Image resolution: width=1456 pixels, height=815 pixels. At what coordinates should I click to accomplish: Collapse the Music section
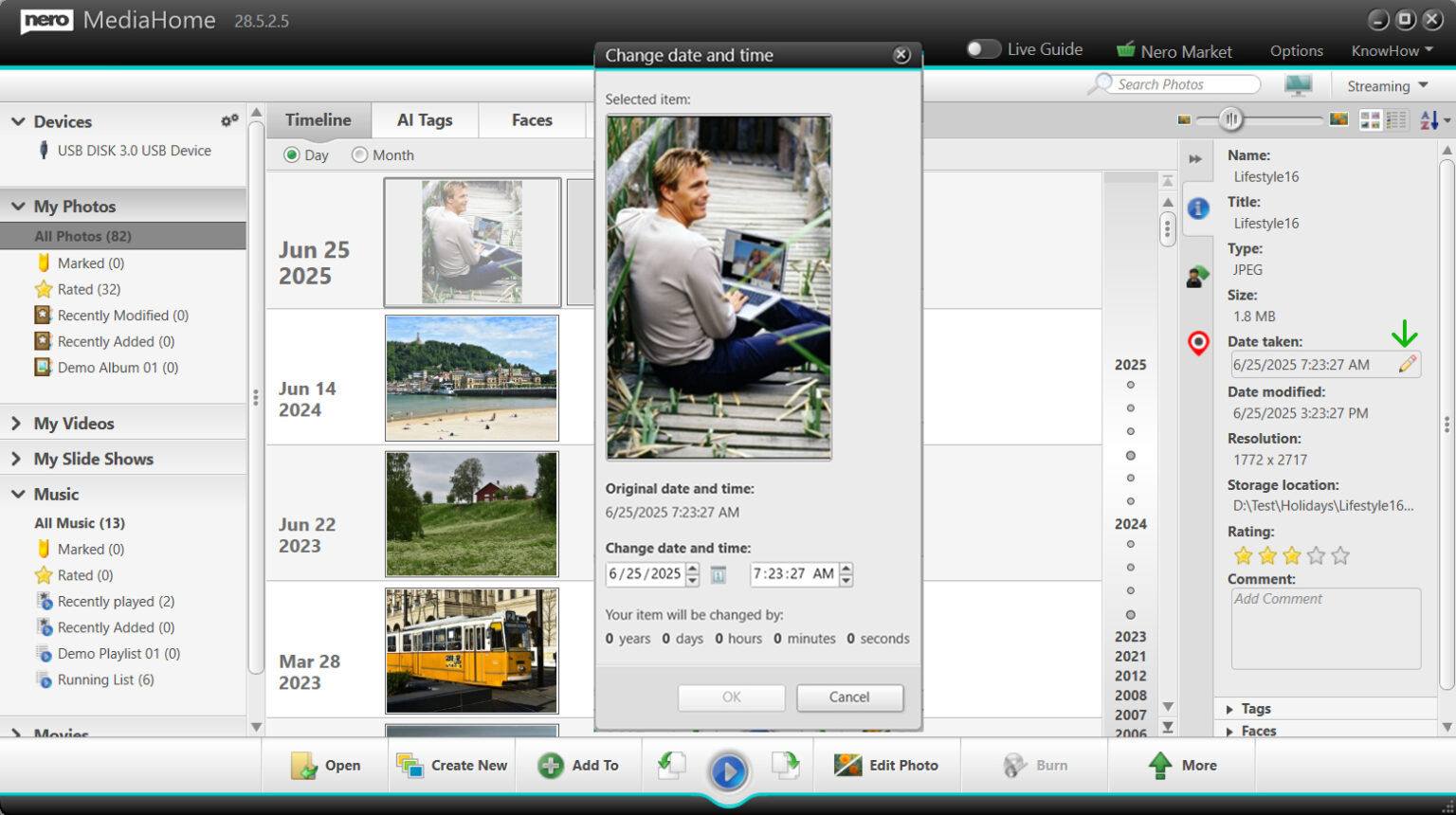point(17,494)
